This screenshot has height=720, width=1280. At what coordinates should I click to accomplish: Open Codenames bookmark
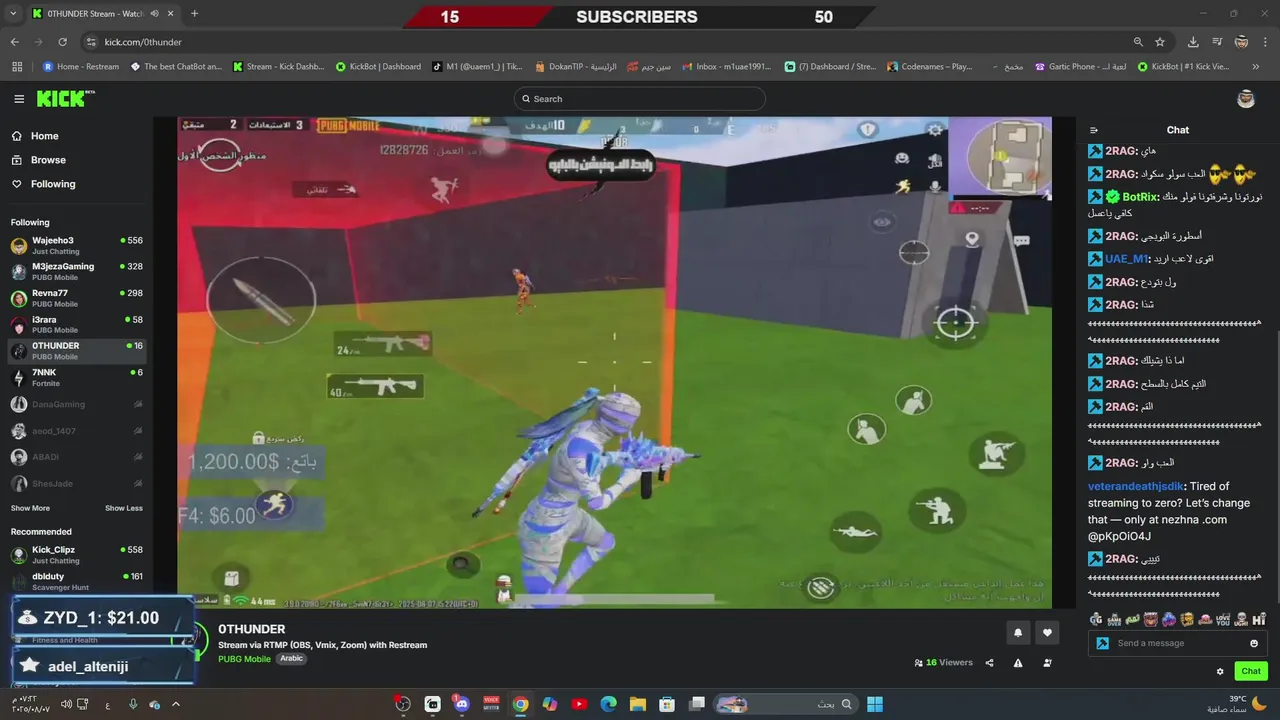point(930,67)
